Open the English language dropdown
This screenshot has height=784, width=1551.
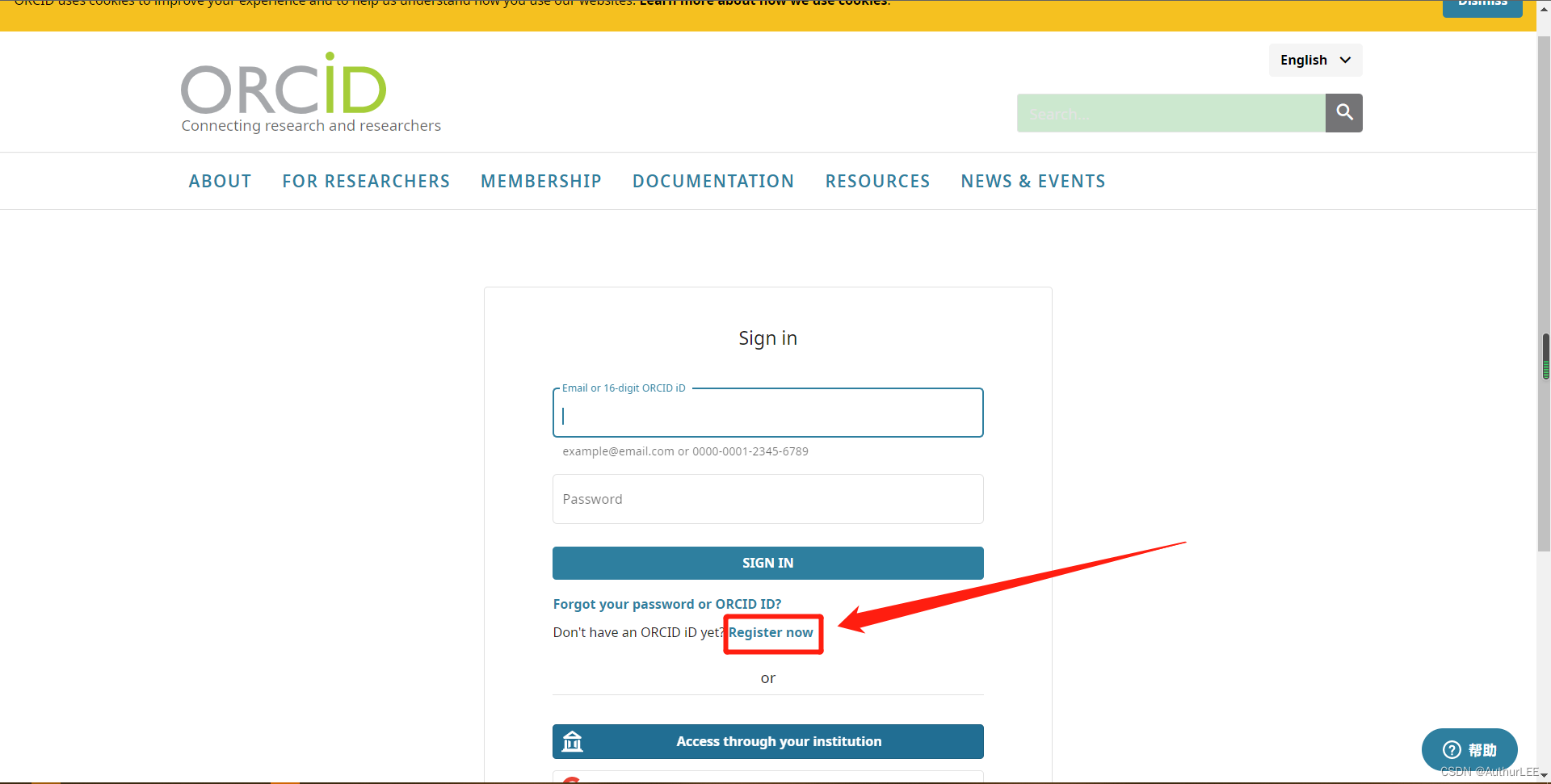pyautogui.click(x=1315, y=61)
